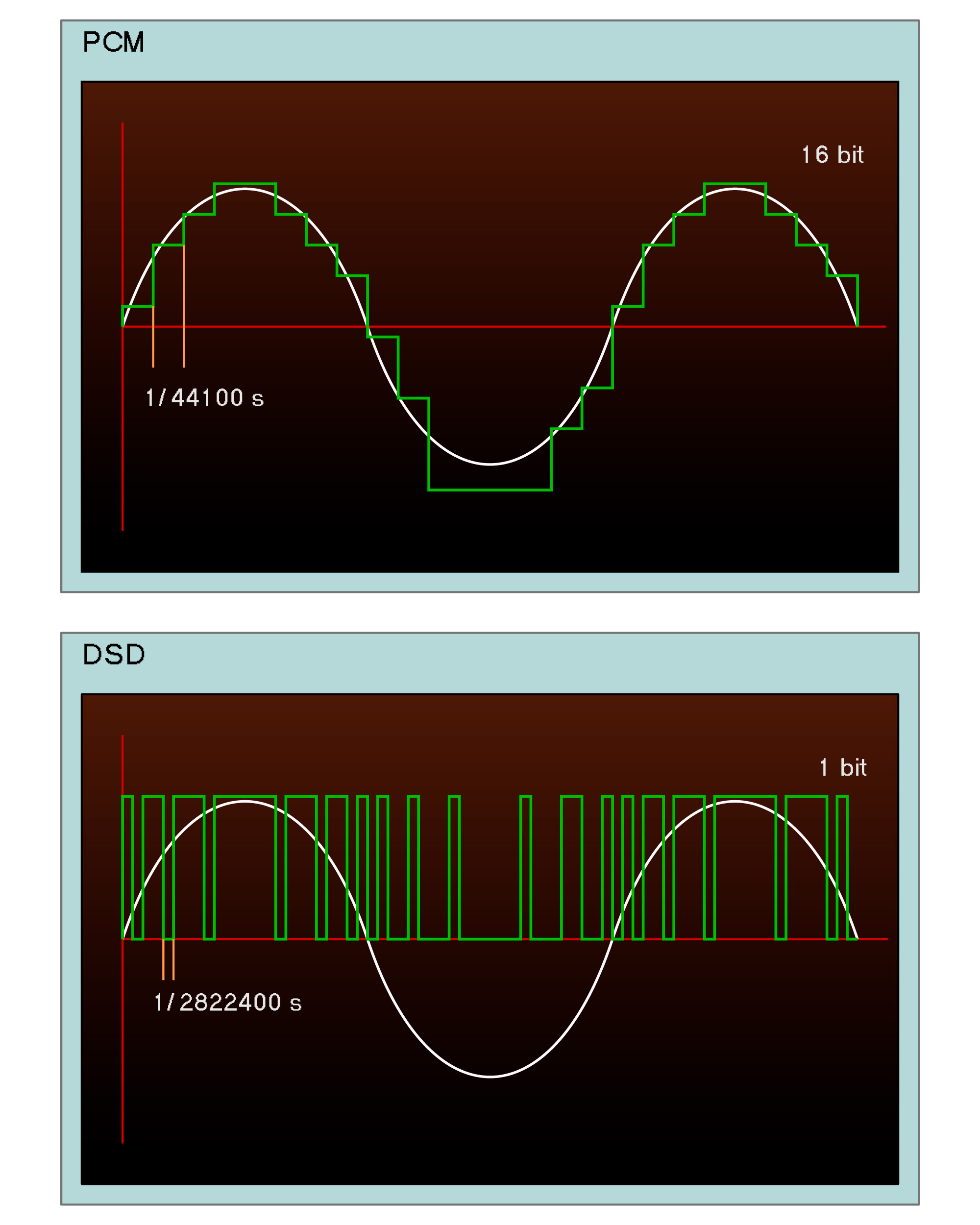Click the first green peak plateau in PCM
This screenshot has height=1225, width=980.
tap(245, 184)
